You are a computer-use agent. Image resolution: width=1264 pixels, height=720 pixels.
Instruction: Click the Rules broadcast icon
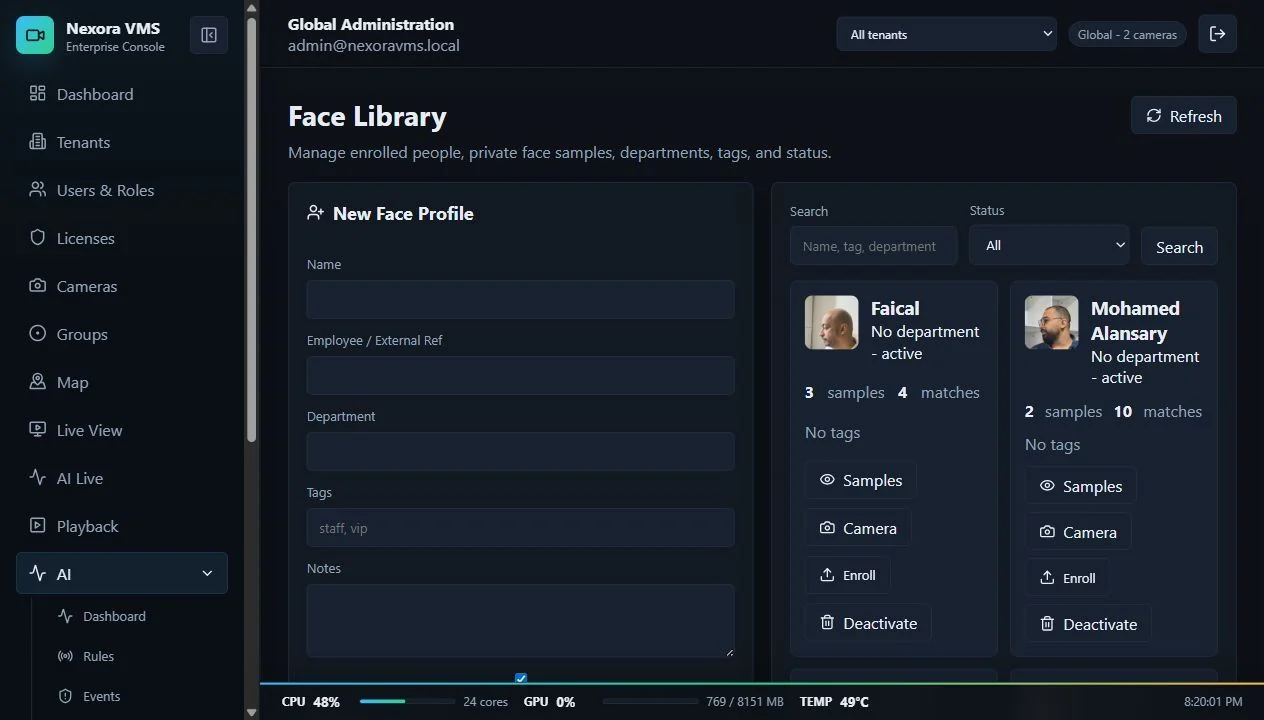(66, 656)
